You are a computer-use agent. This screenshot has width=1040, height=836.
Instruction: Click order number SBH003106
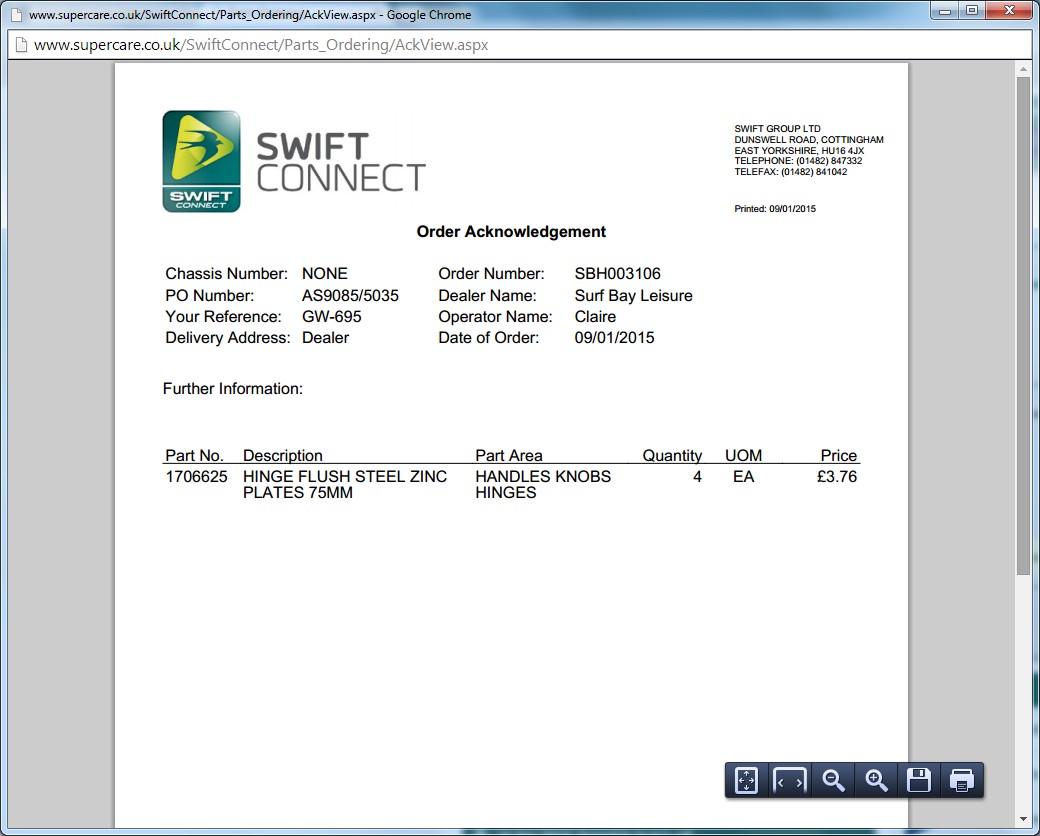click(x=618, y=273)
